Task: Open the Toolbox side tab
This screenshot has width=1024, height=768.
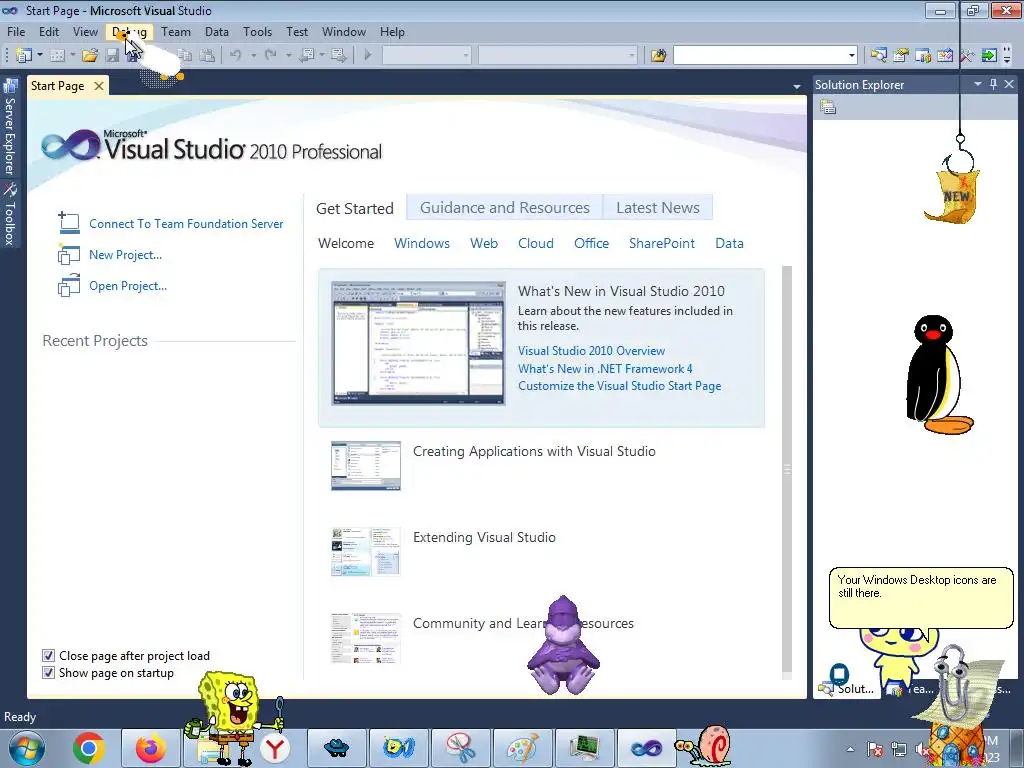Action: [10, 214]
